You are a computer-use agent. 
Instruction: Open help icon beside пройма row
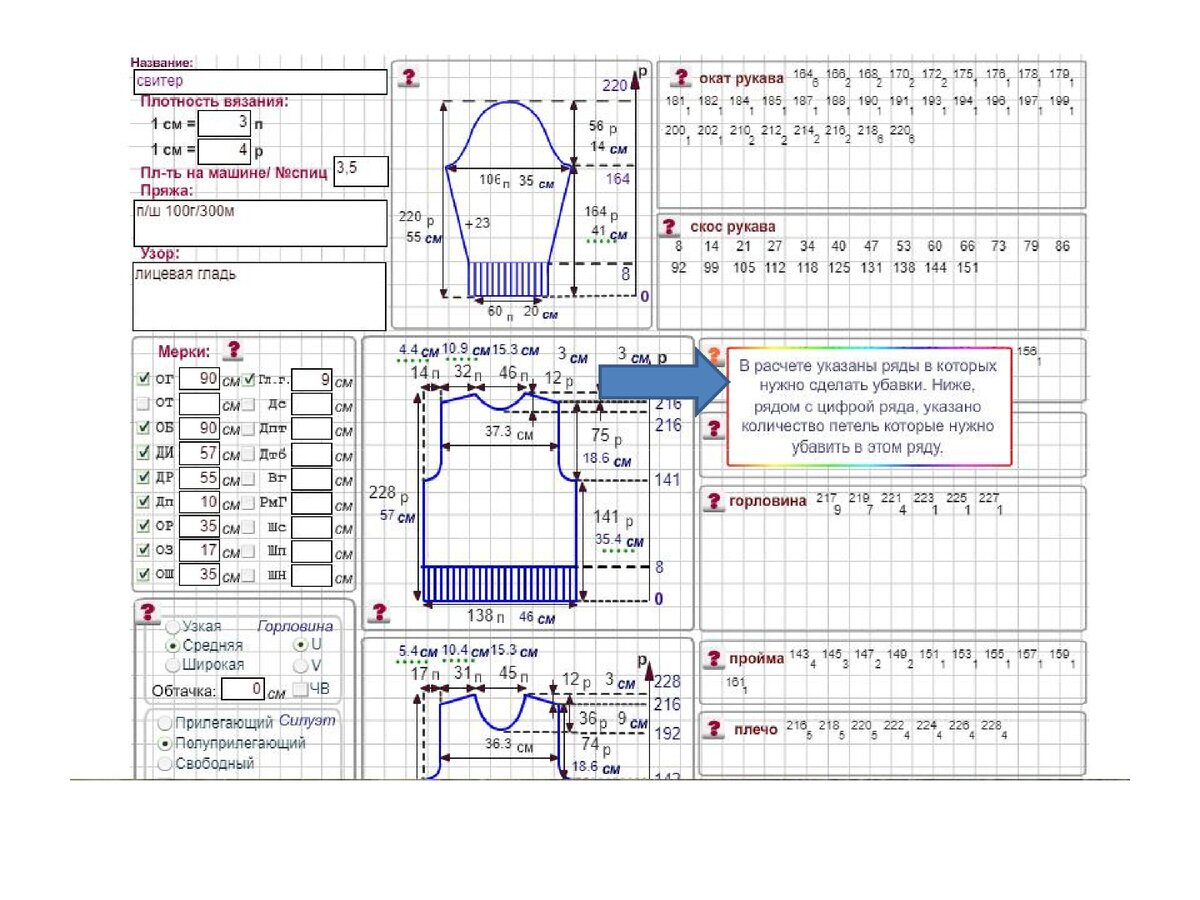pos(713,659)
